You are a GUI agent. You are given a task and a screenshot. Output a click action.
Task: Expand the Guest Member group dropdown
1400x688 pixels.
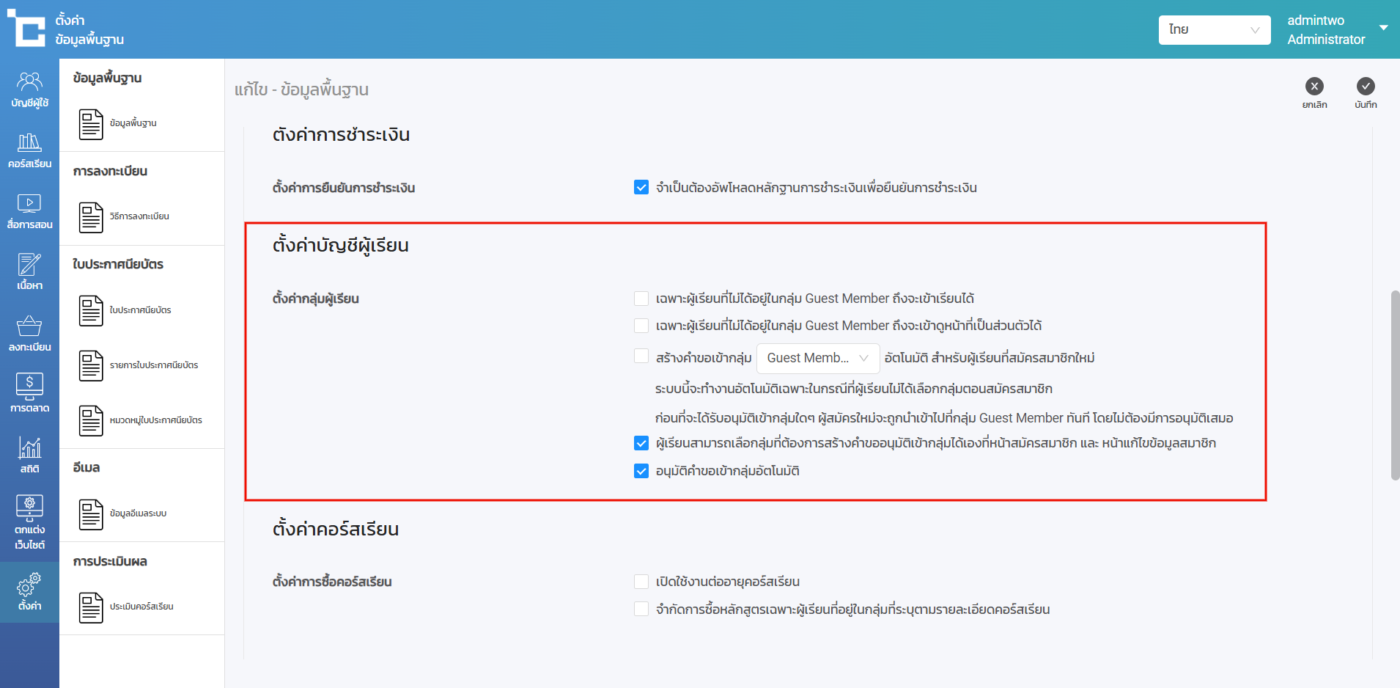point(817,358)
